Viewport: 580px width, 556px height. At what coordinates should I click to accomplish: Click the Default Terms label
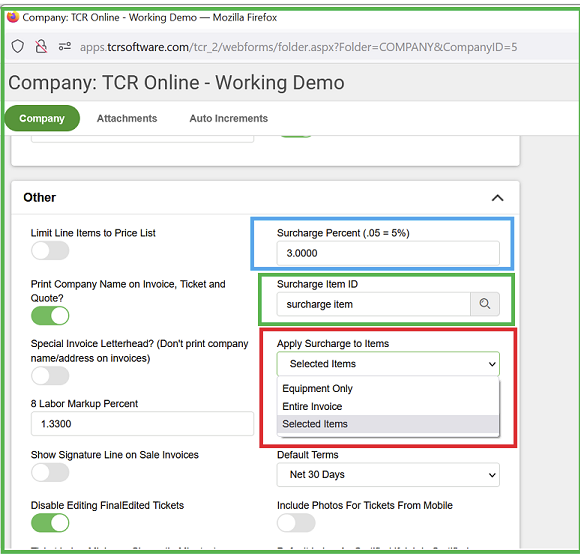(308, 455)
